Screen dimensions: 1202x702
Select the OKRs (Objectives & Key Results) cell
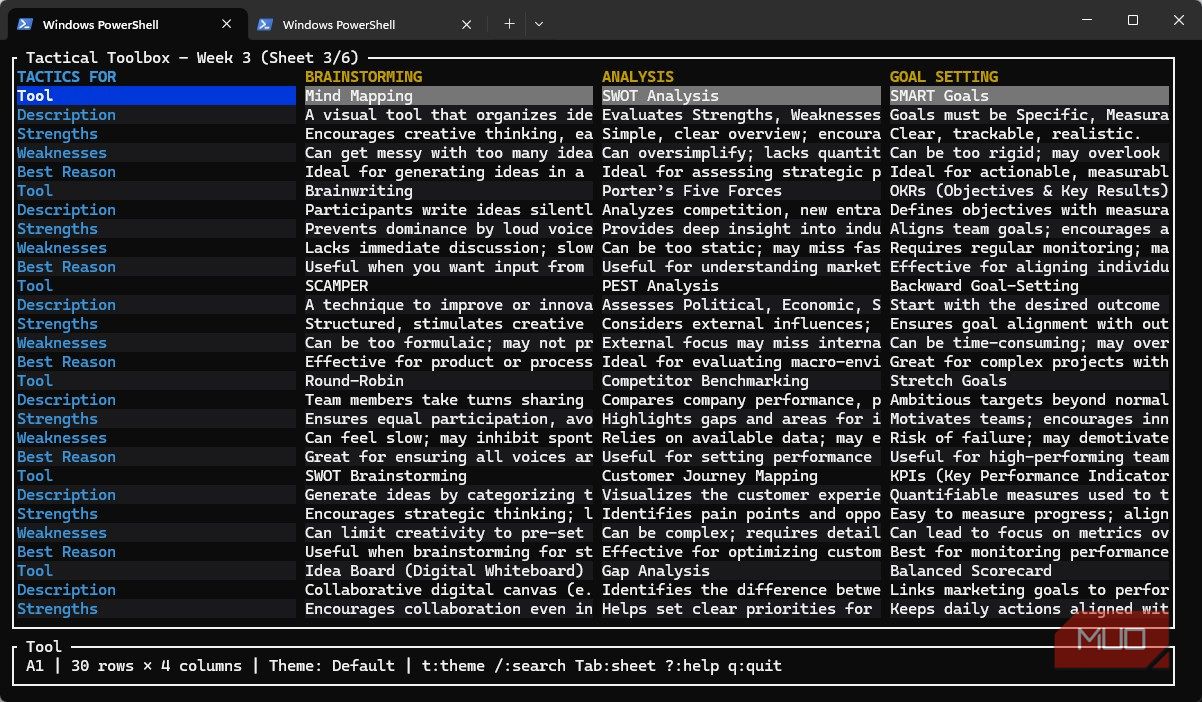[x=1029, y=191]
